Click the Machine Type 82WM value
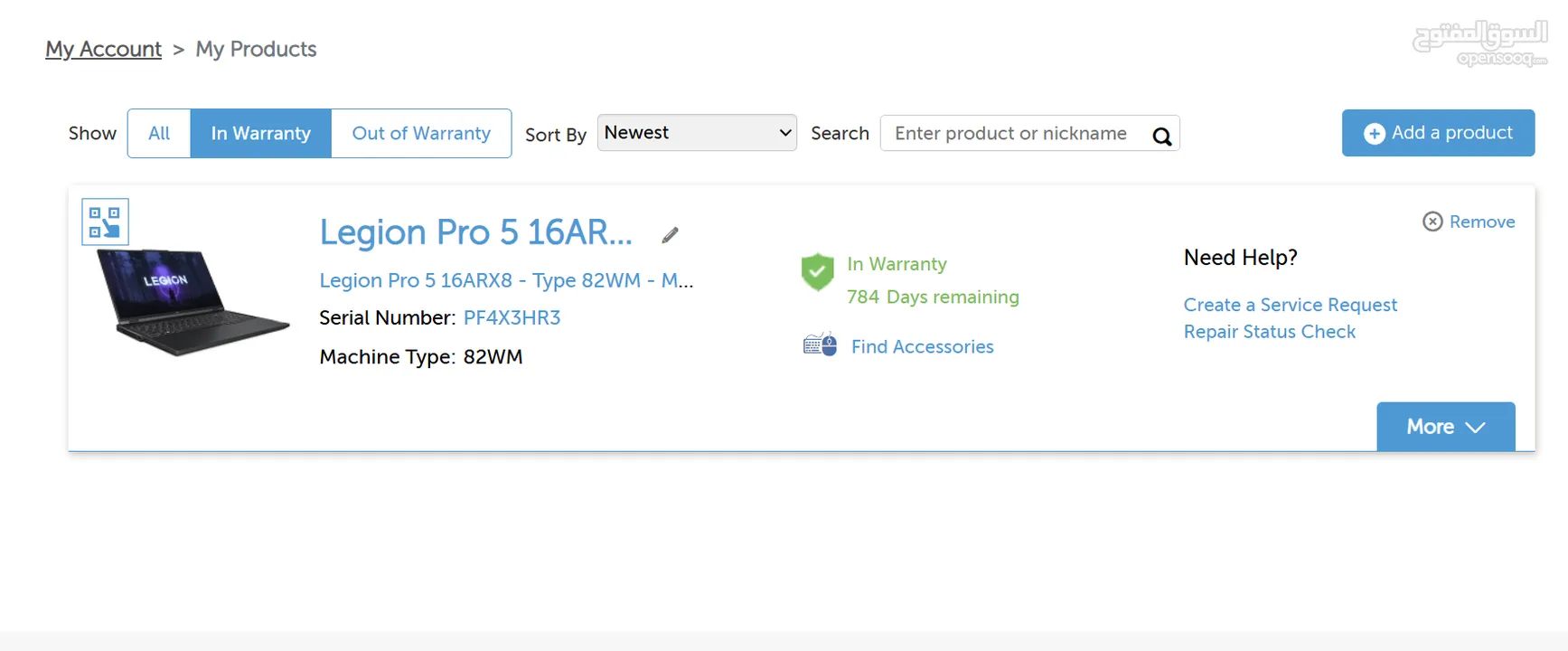The width and height of the screenshot is (1568, 651). [x=493, y=357]
